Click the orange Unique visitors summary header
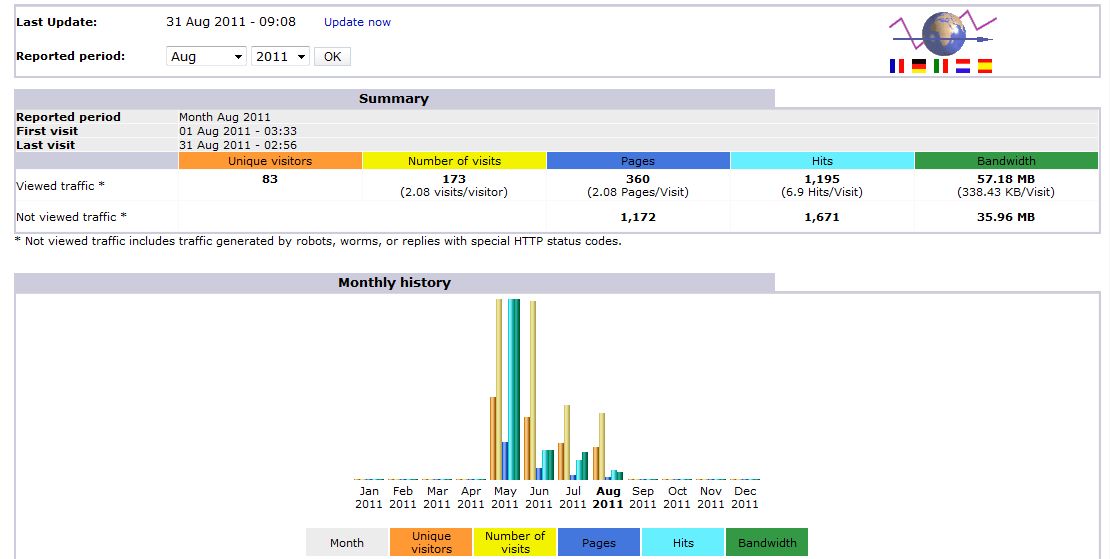 pyautogui.click(x=270, y=161)
